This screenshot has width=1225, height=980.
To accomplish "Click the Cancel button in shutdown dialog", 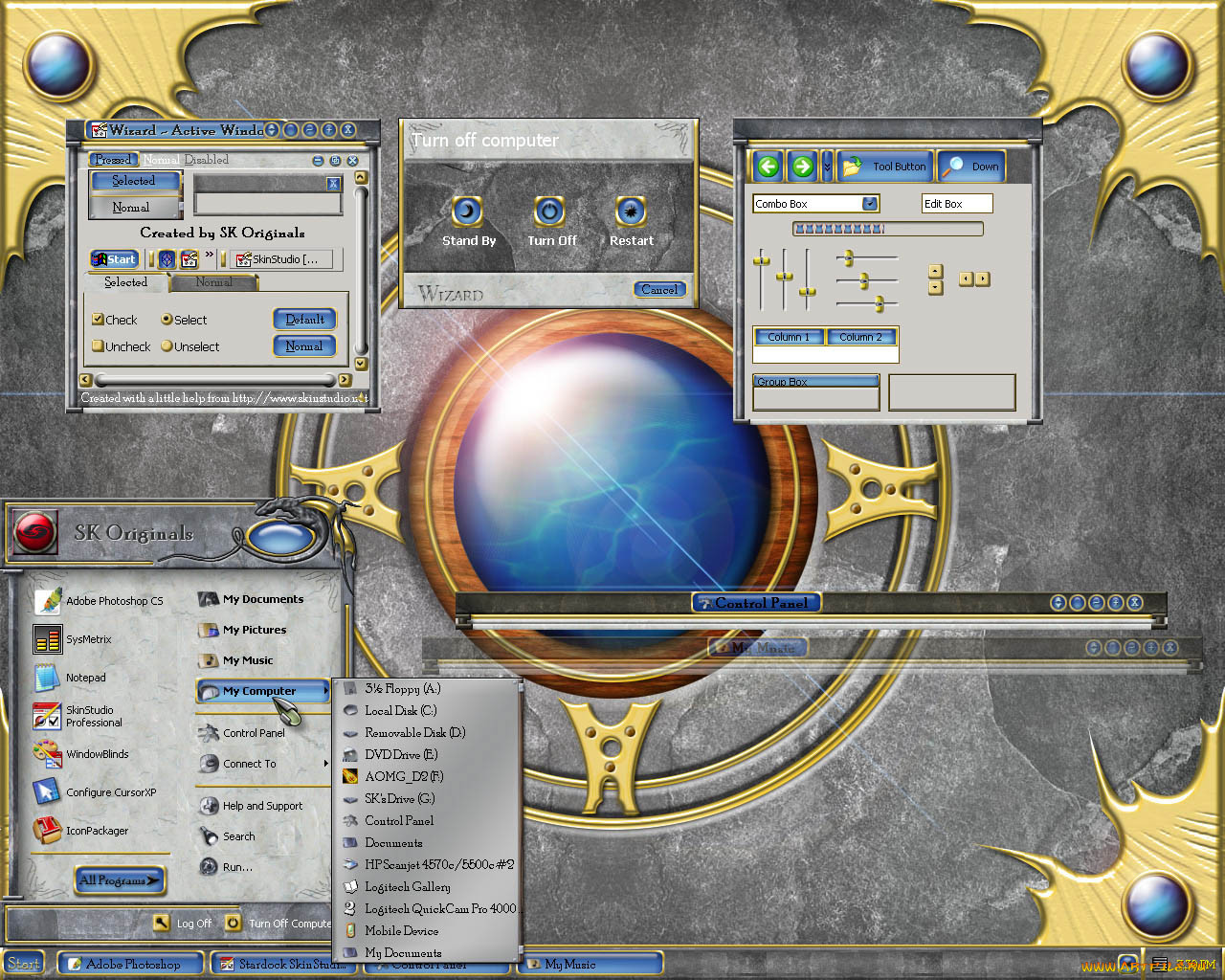I will [x=659, y=289].
